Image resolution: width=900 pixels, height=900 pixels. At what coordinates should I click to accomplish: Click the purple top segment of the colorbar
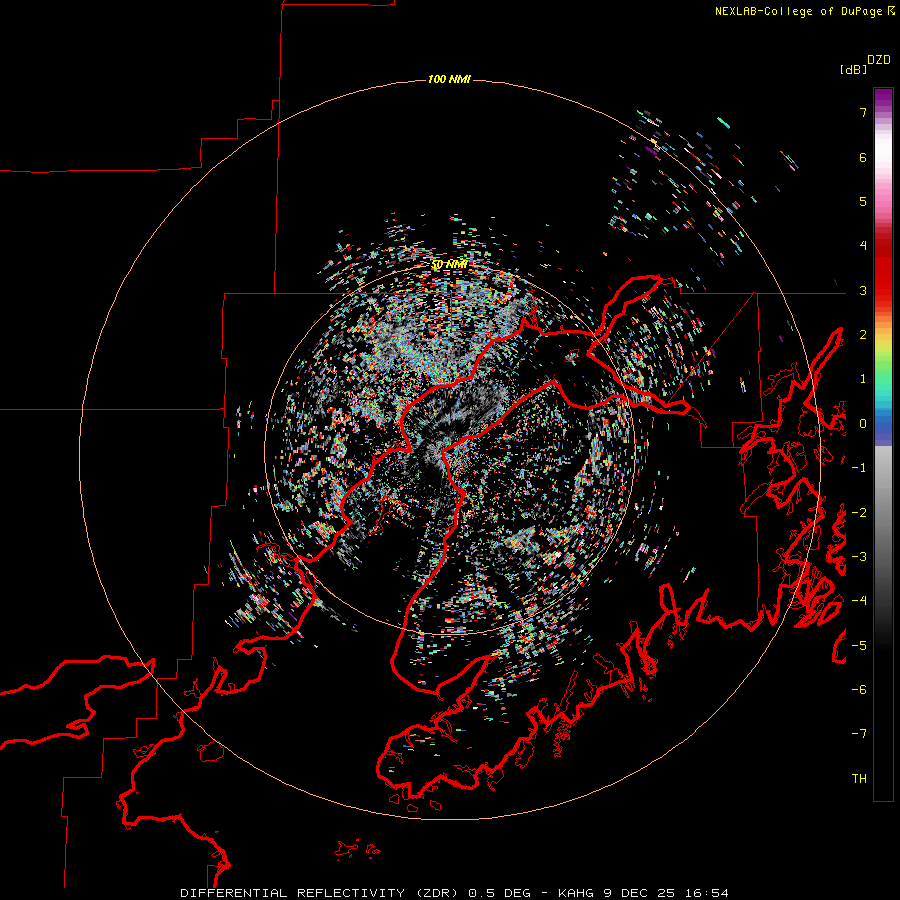click(x=883, y=99)
